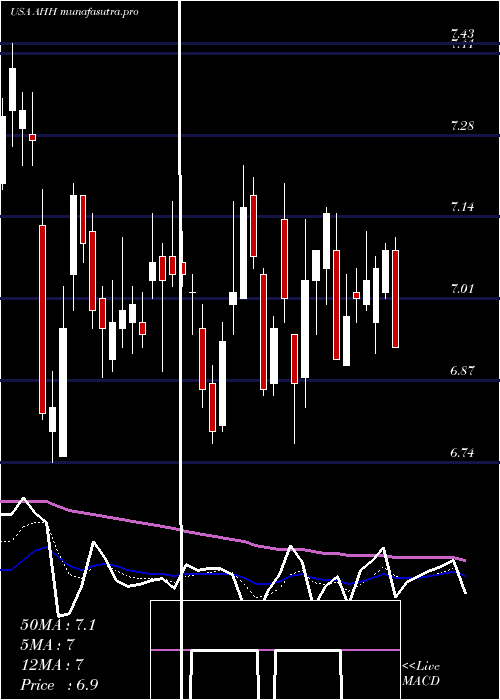Screen dimensions: 500x700
Task: Click the 'USA AHH munafasutra.pro' chart title
Action: click(x=75, y=12)
